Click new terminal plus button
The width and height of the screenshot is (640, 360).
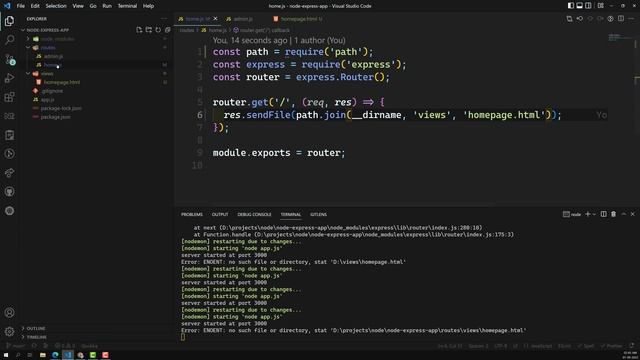588,214
